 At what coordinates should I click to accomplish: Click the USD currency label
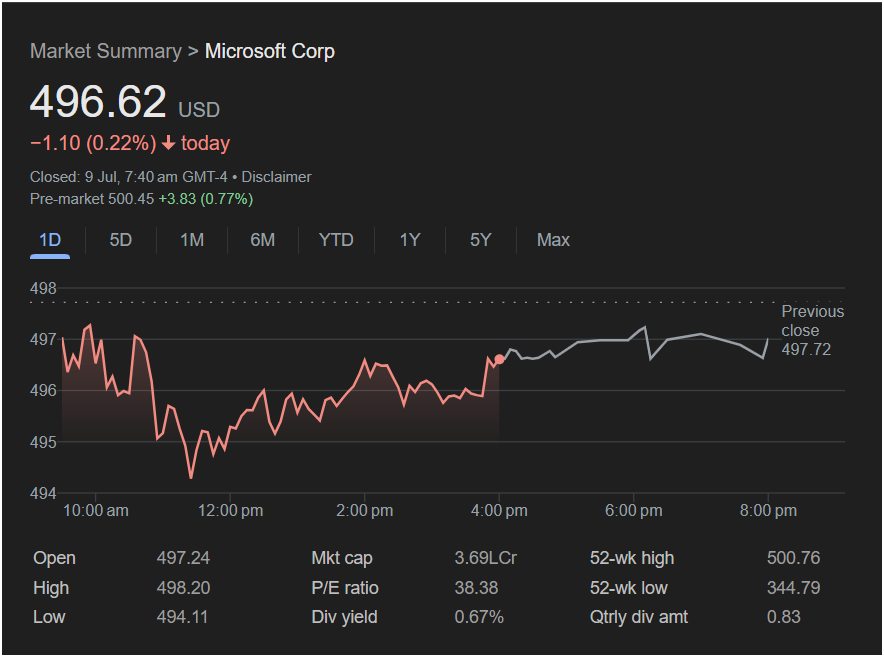point(199,110)
